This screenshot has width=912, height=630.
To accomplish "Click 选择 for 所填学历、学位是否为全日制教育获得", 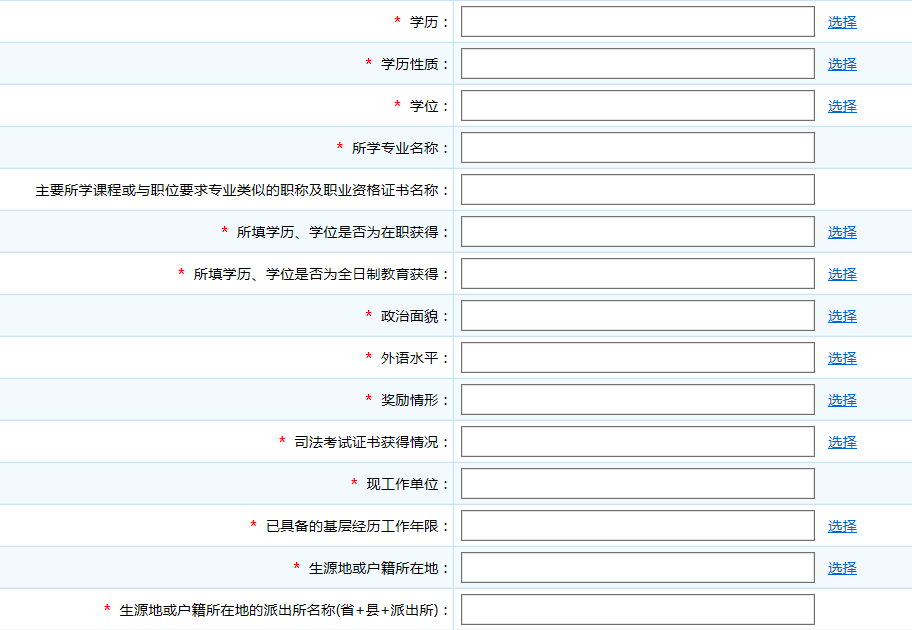I will [843, 273].
